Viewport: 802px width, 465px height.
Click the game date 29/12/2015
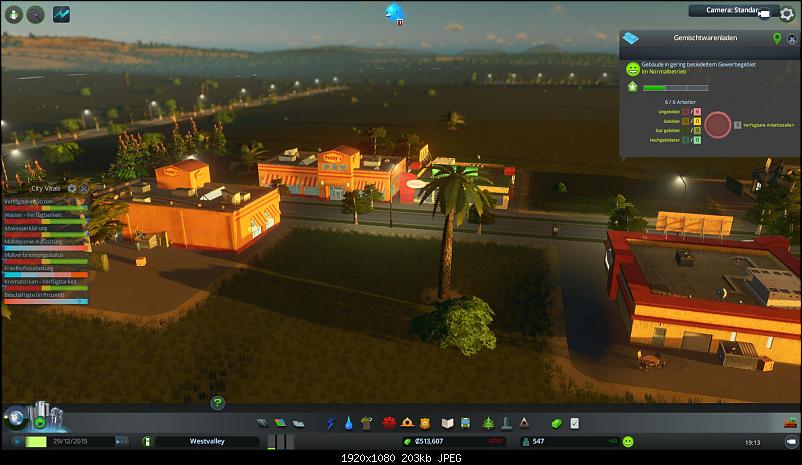tap(70, 441)
